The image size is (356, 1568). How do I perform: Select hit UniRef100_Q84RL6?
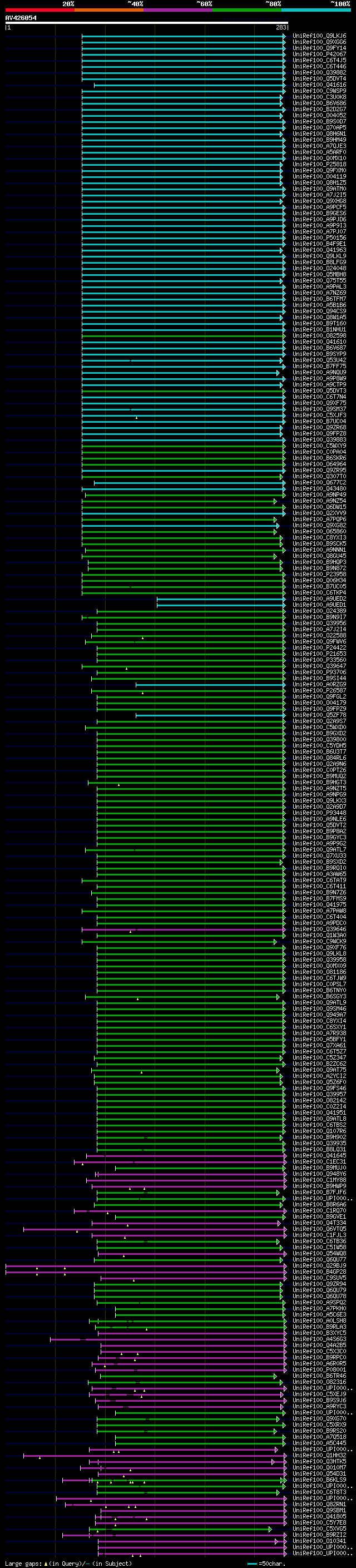pos(319,758)
